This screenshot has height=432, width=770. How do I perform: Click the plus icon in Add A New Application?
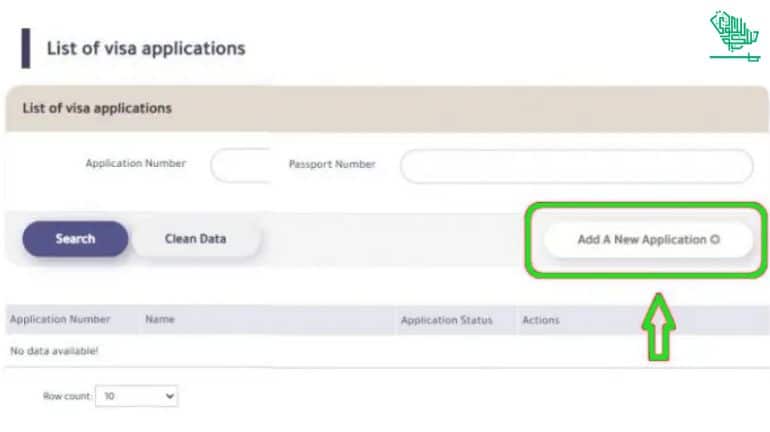point(715,240)
